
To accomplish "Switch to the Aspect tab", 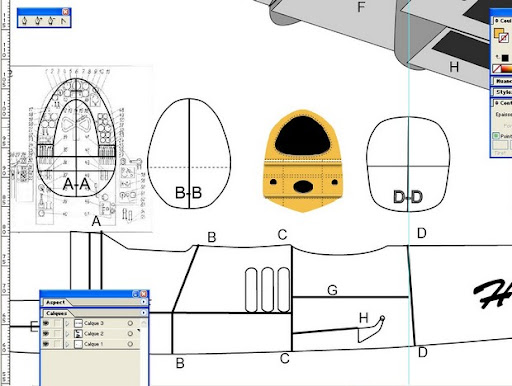I will tap(55, 302).
